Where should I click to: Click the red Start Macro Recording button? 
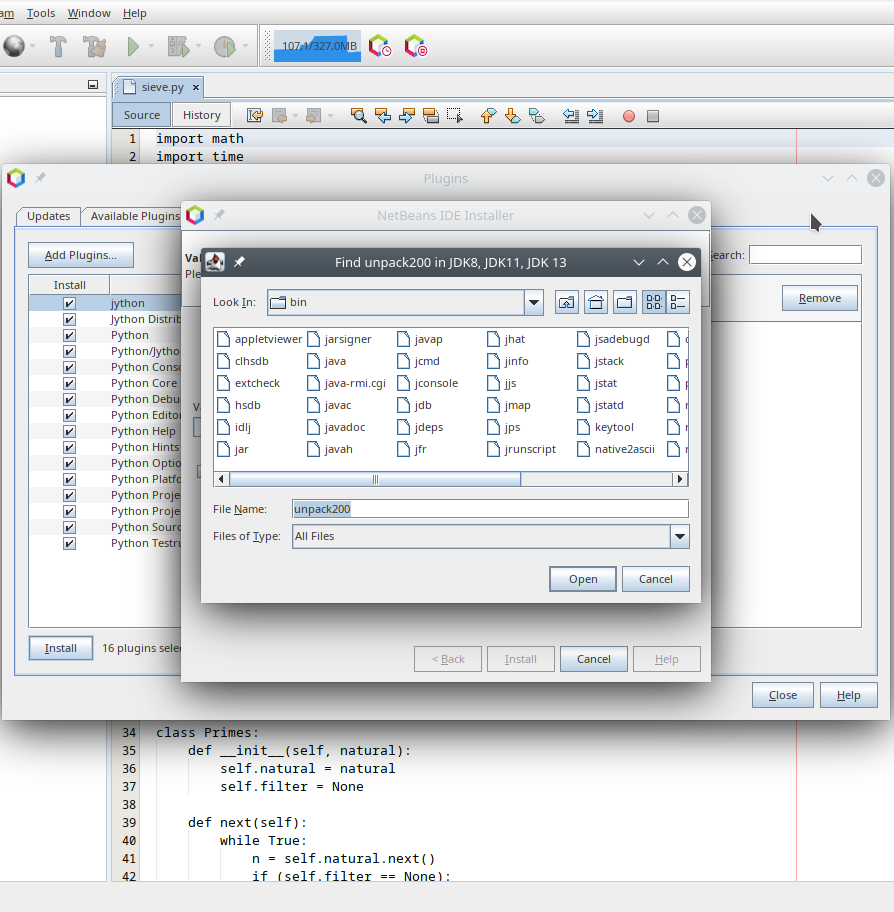tap(629, 116)
